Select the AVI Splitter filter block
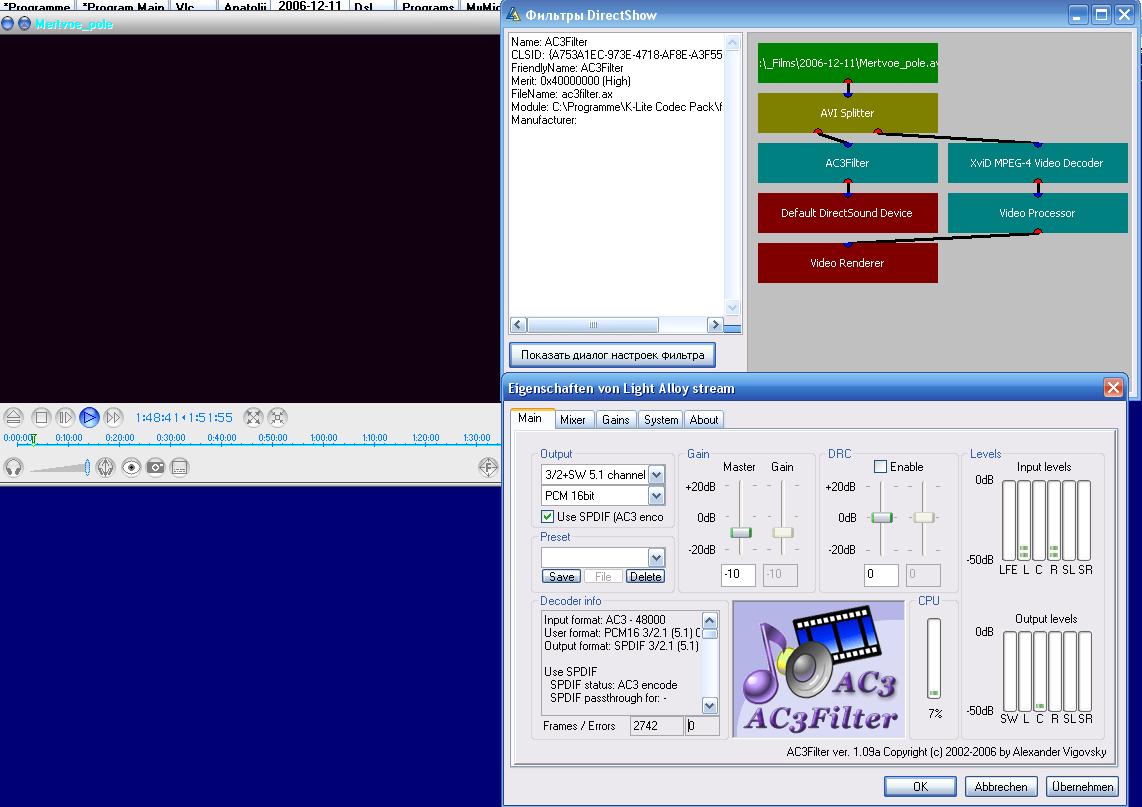Screen dimensions: 1142x807 pos(847,113)
